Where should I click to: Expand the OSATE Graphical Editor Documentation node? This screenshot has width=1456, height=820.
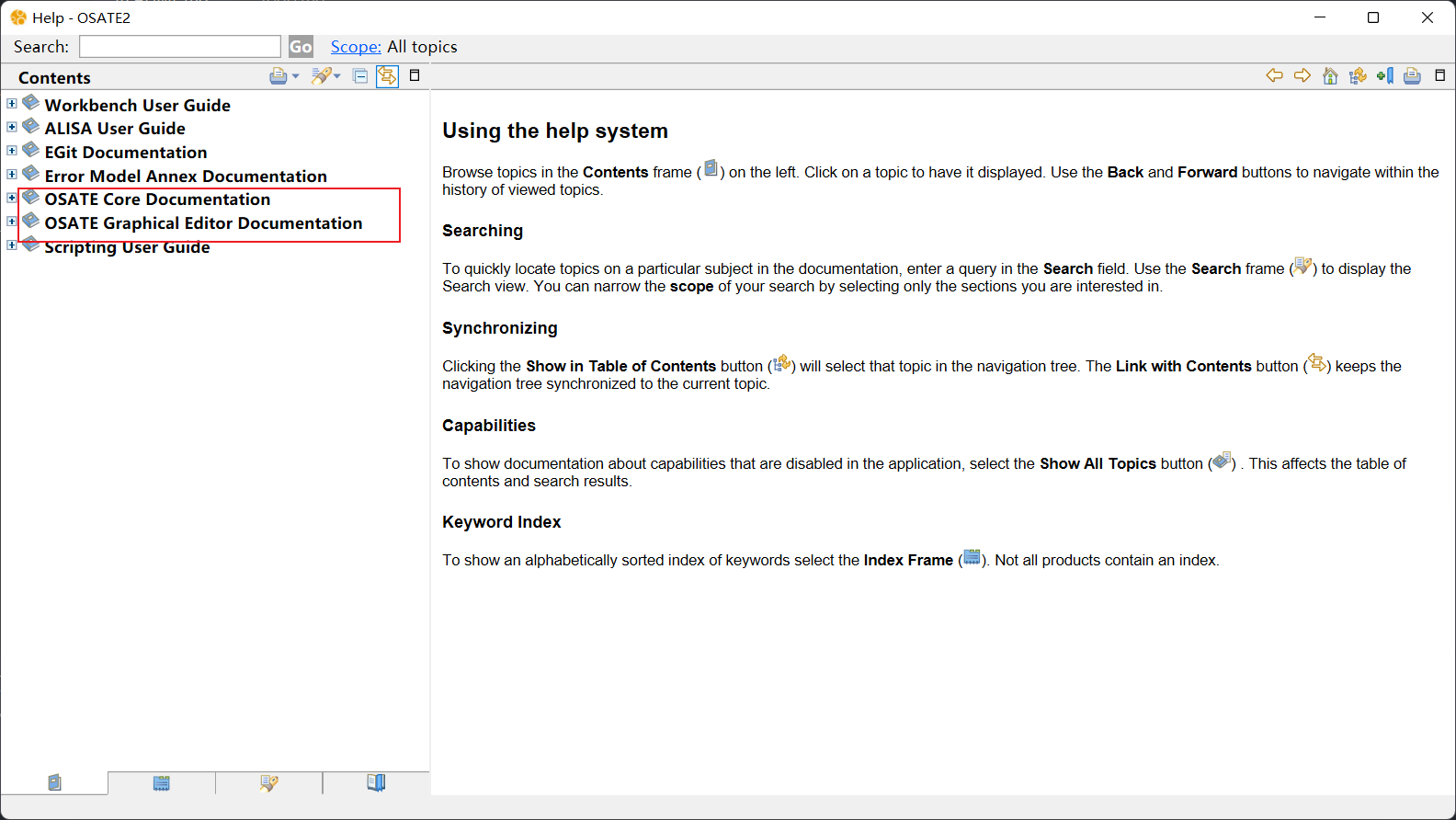tap(12, 222)
